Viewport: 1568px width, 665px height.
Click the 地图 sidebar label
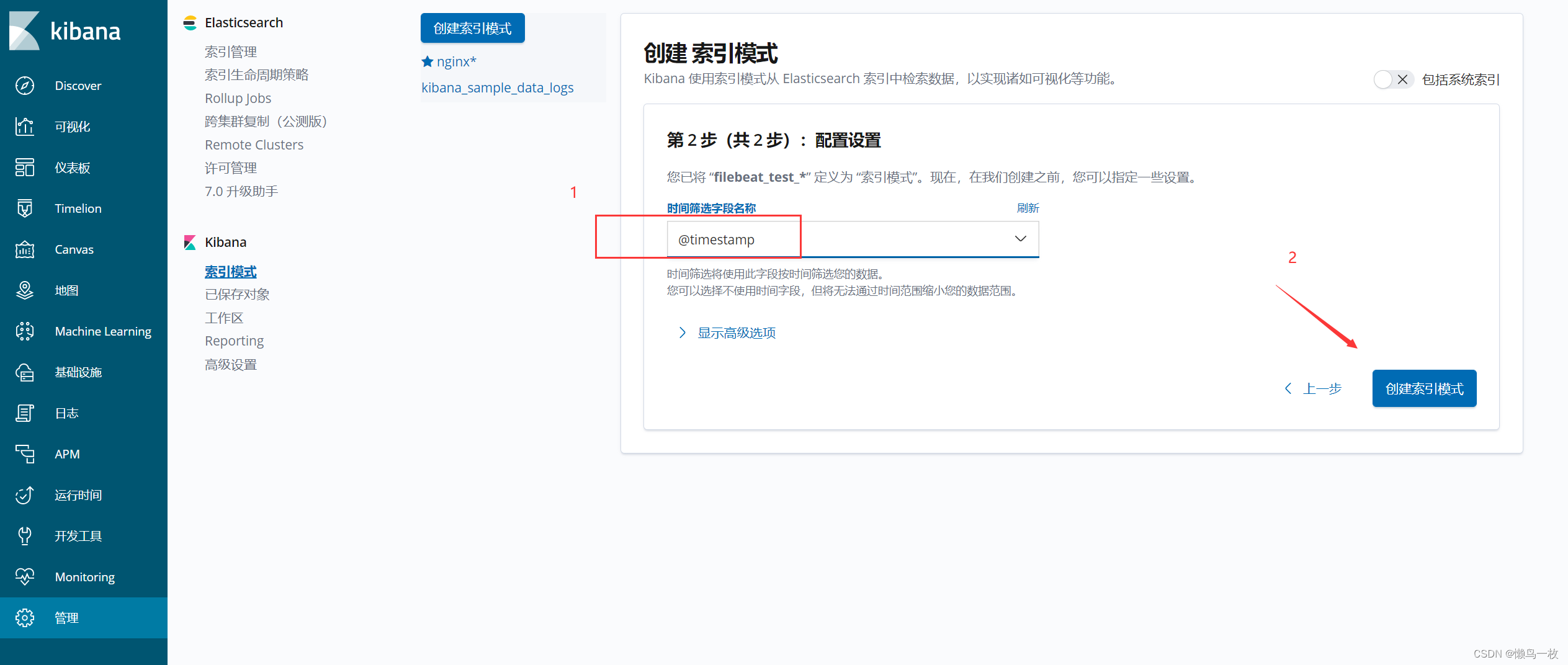(66, 290)
